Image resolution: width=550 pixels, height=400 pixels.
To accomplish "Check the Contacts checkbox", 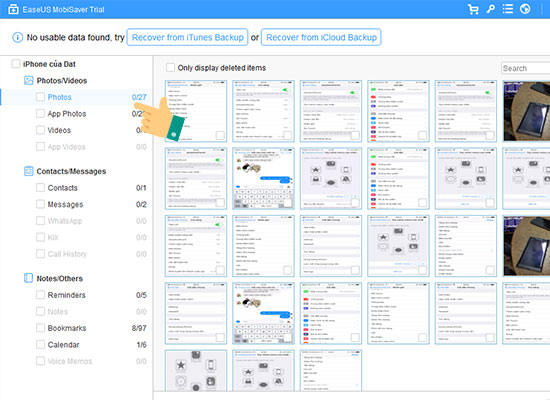I will coord(40,187).
